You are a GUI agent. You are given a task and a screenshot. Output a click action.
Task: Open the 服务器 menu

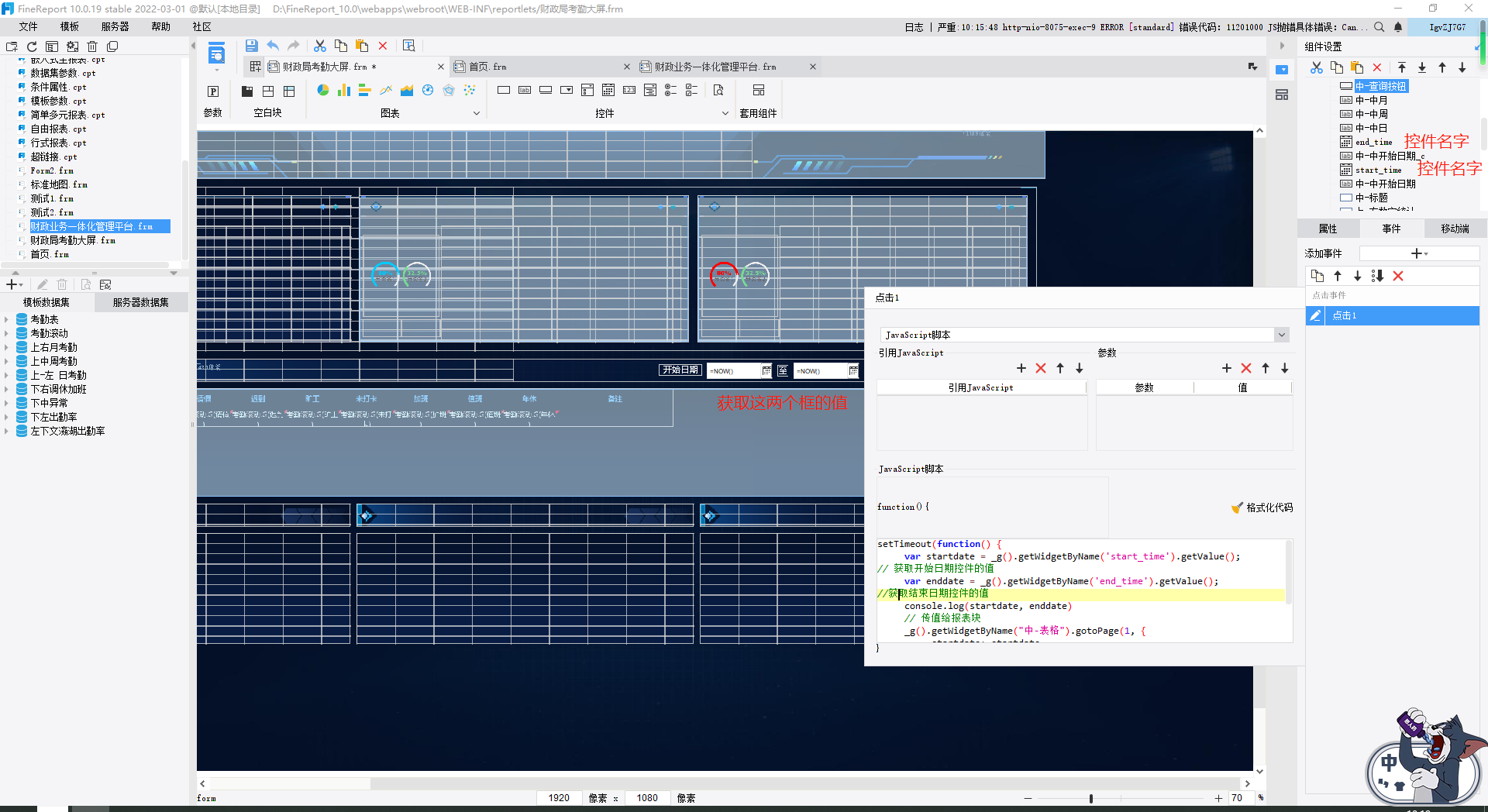(x=115, y=26)
